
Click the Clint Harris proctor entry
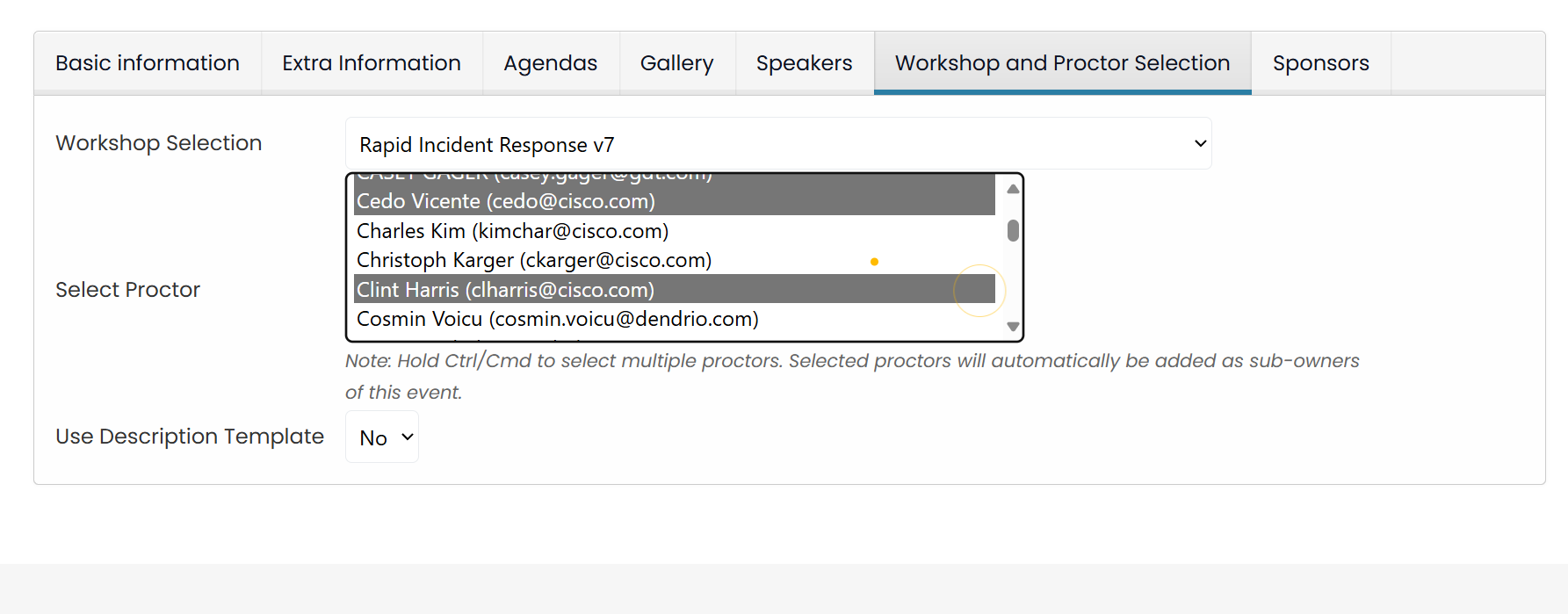tap(505, 290)
